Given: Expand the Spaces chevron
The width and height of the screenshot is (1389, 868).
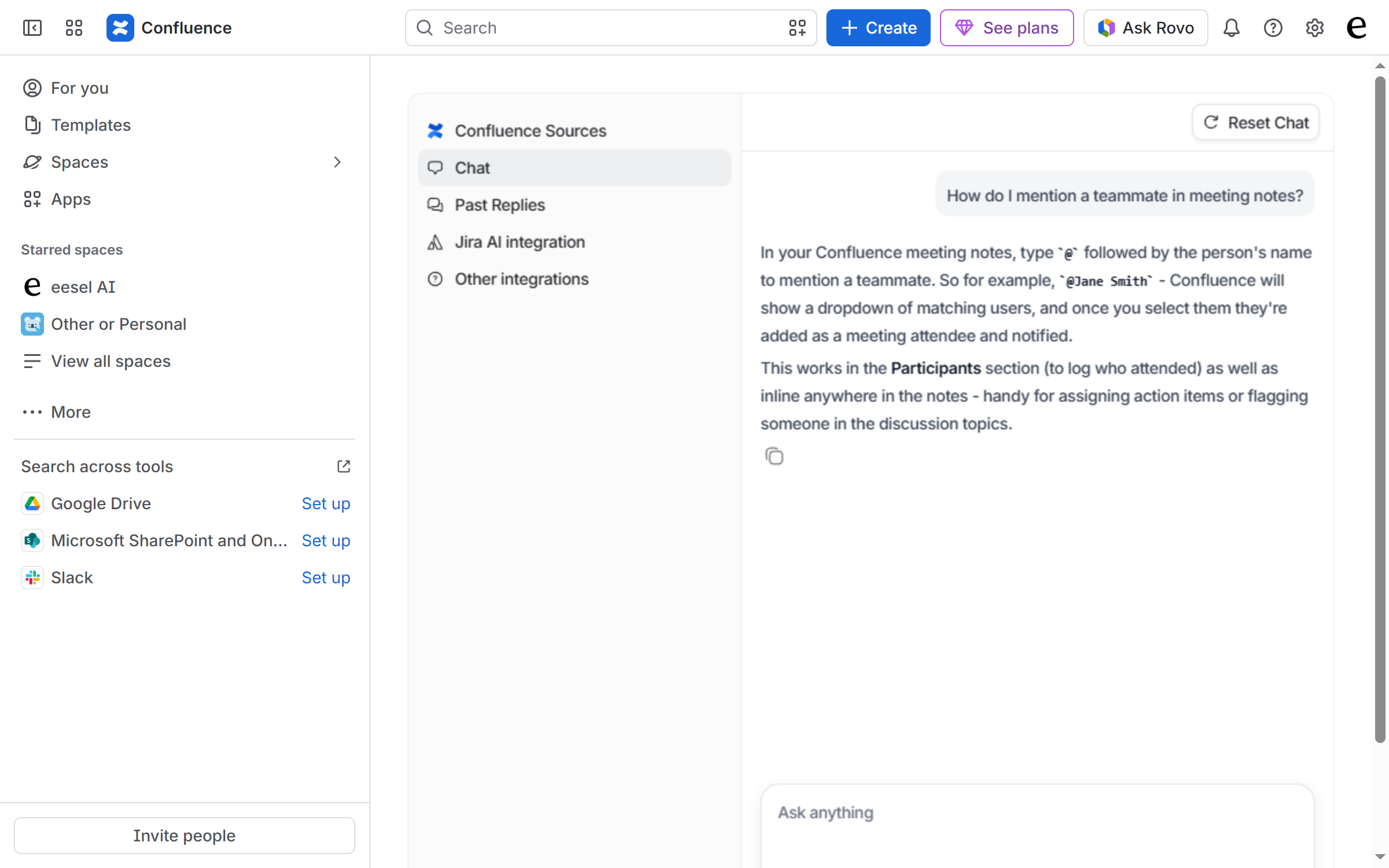Looking at the screenshot, I should pyautogui.click(x=337, y=162).
